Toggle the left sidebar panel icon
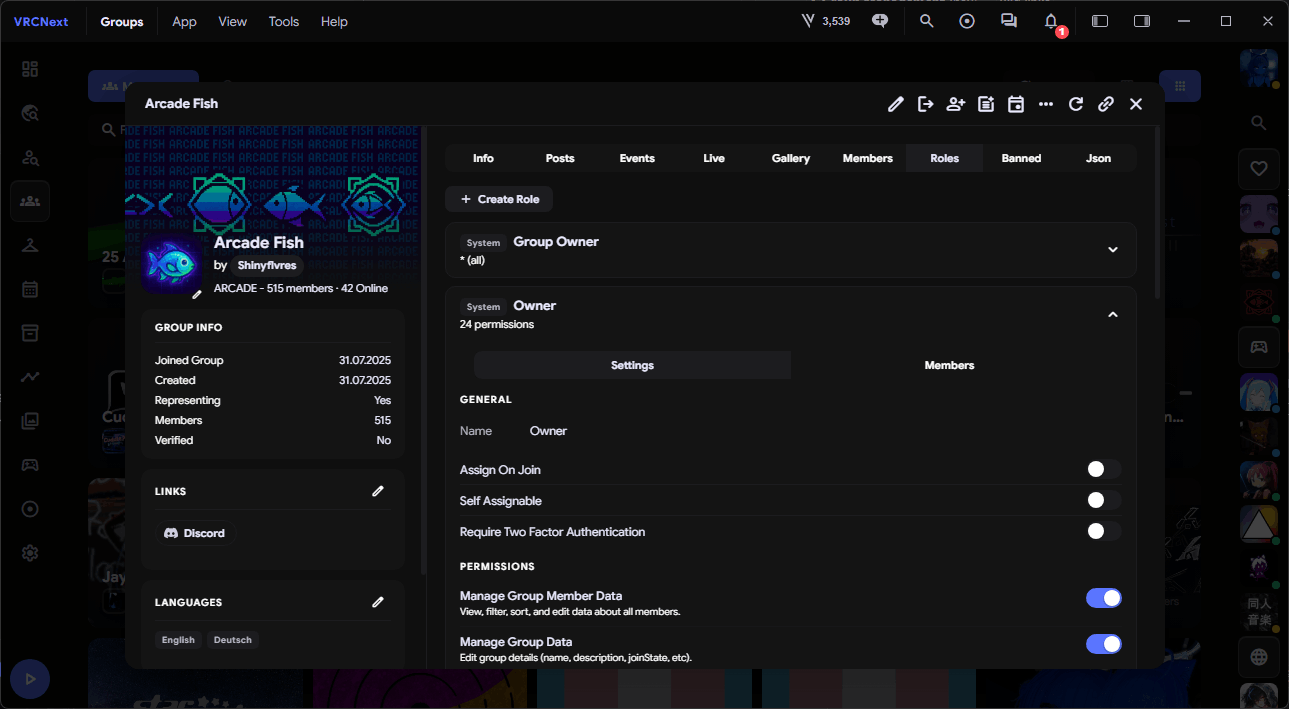Image resolution: width=1289 pixels, height=709 pixels. coord(1100,21)
